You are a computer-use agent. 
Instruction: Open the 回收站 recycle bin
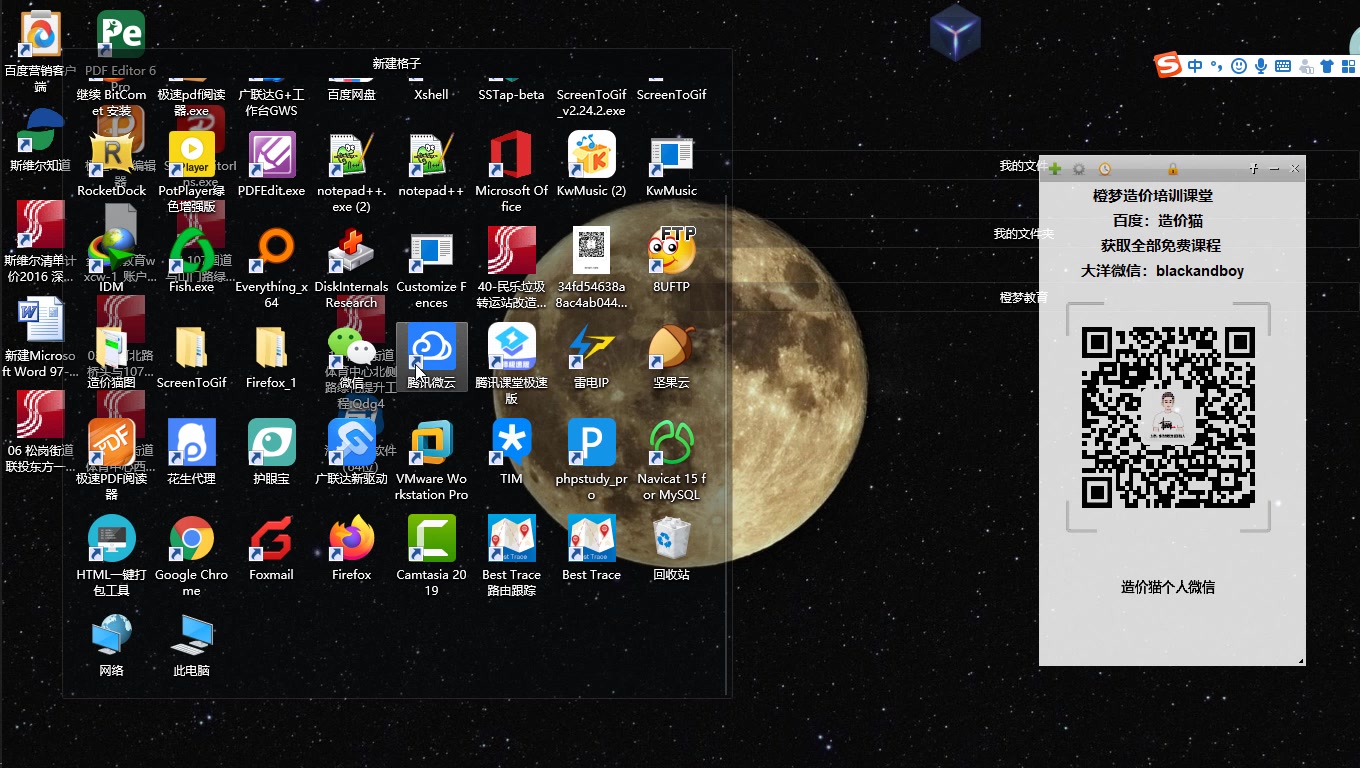click(672, 548)
